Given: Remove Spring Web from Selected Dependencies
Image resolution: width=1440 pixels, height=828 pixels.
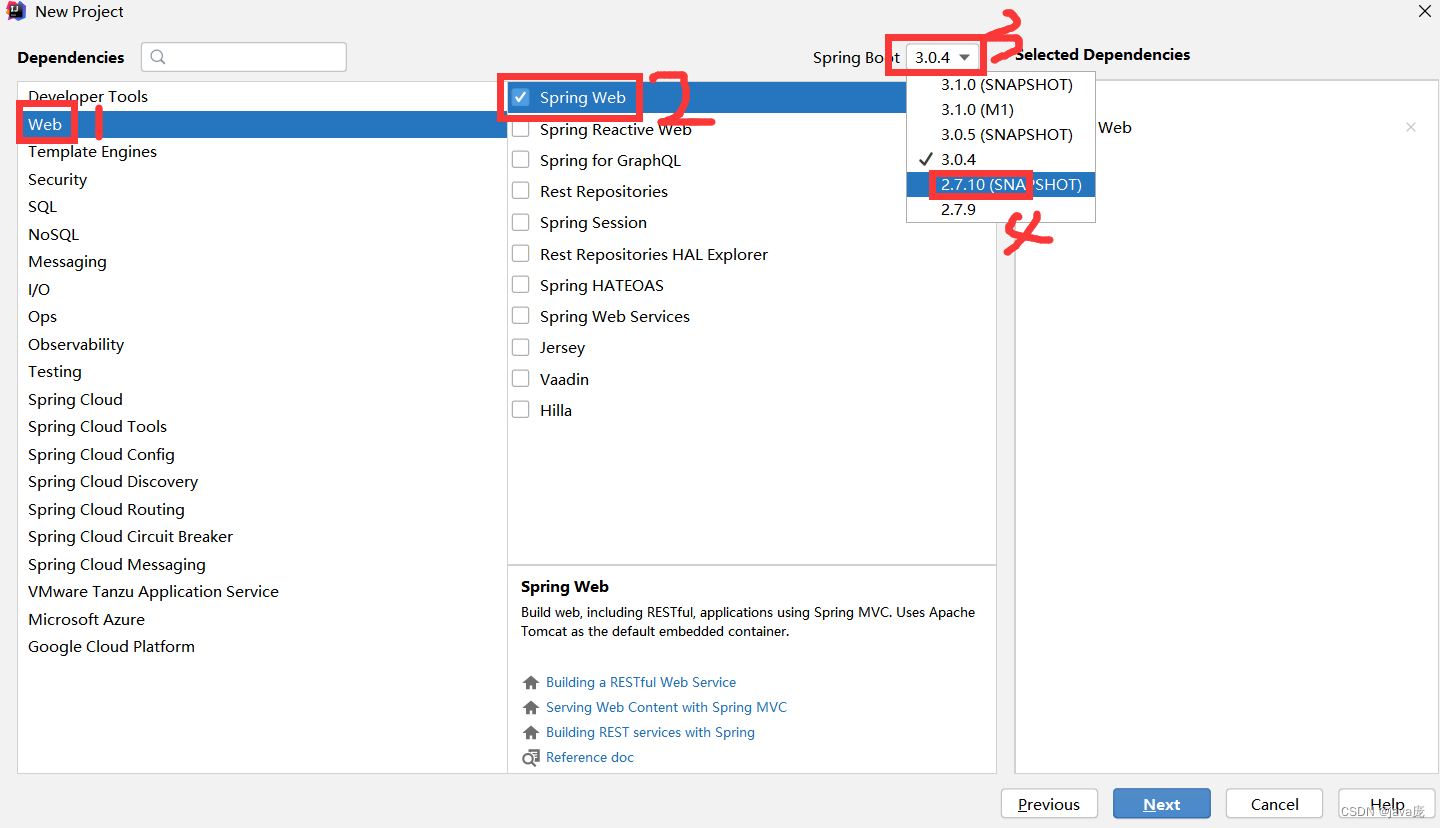Looking at the screenshot, I should point(1411,127).
